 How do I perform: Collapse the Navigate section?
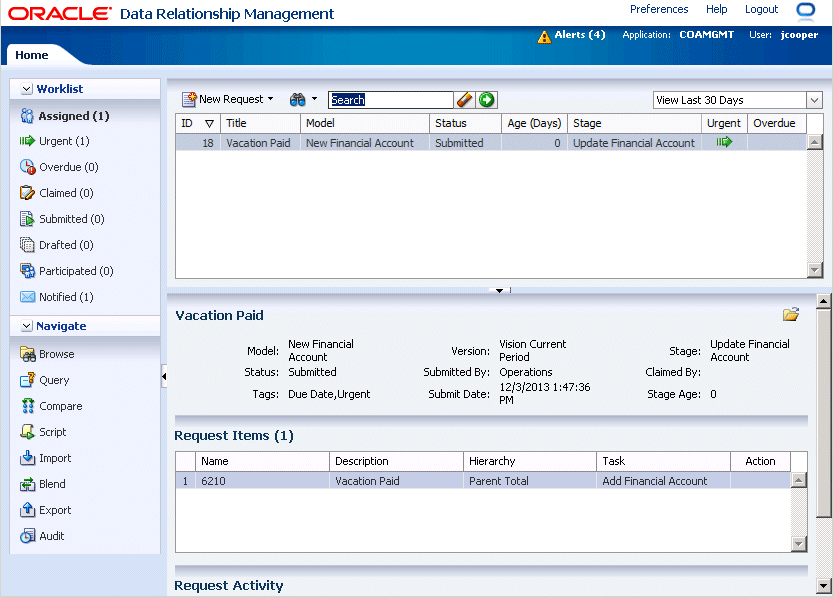(27, 326)
